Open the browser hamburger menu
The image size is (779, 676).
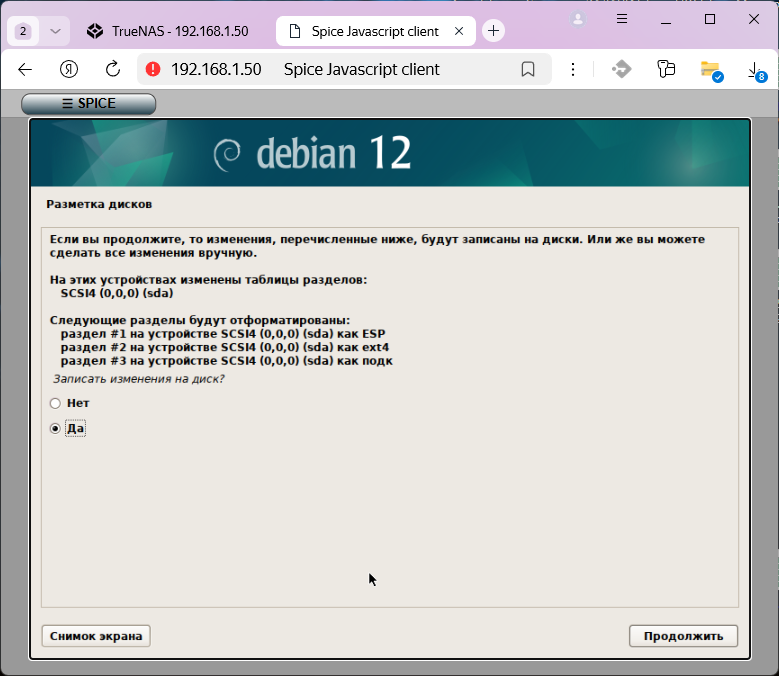point(622,19)
